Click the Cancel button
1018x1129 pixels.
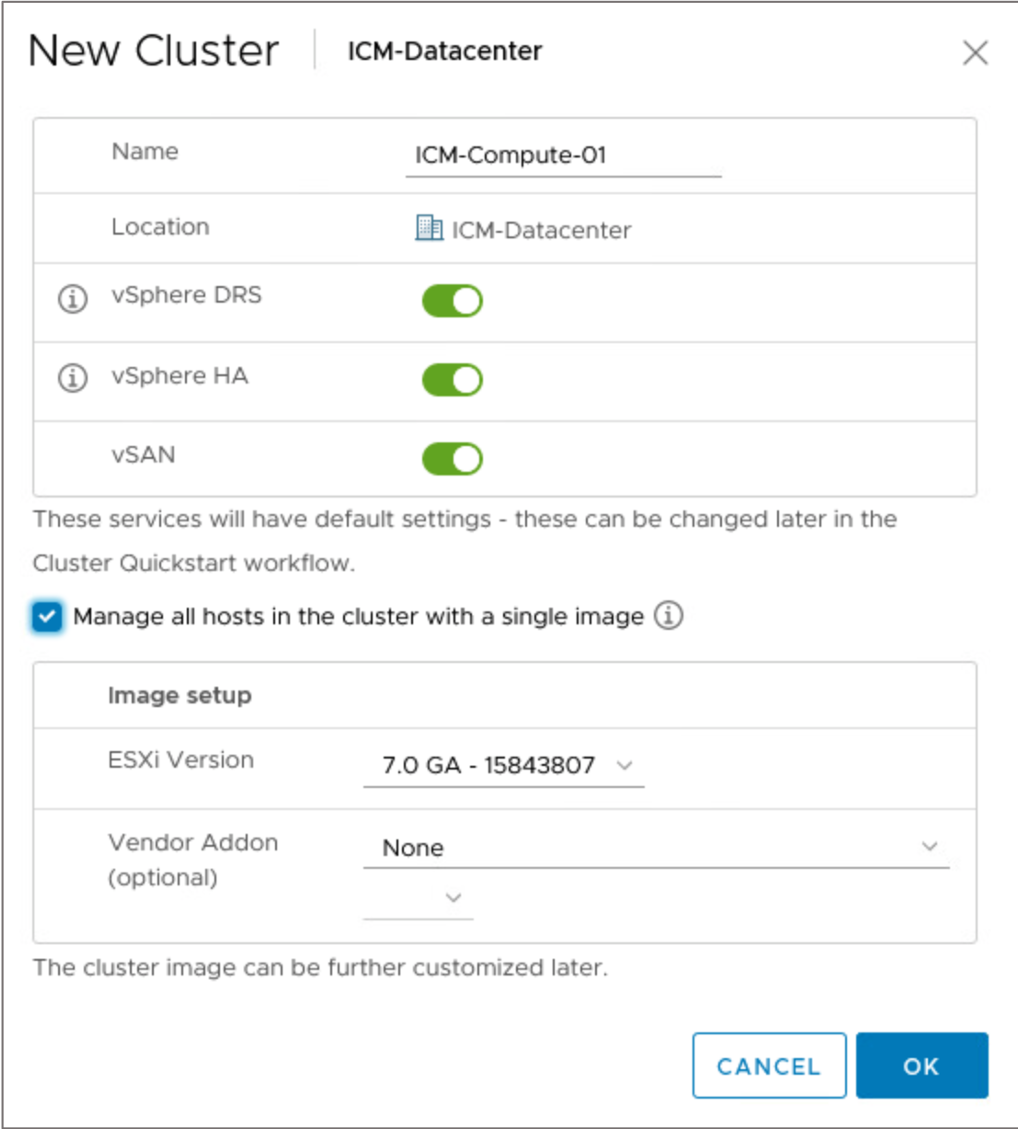point(769,1066)
